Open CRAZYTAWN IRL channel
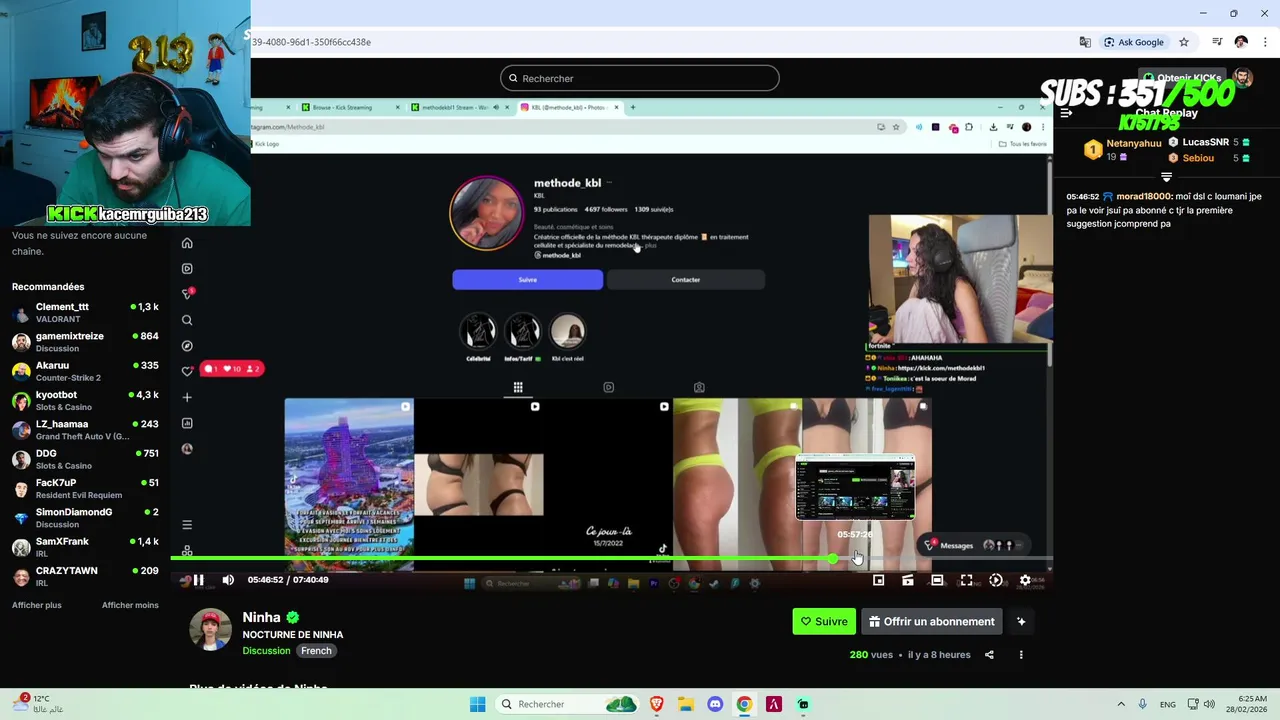 [x=85, y=576]
